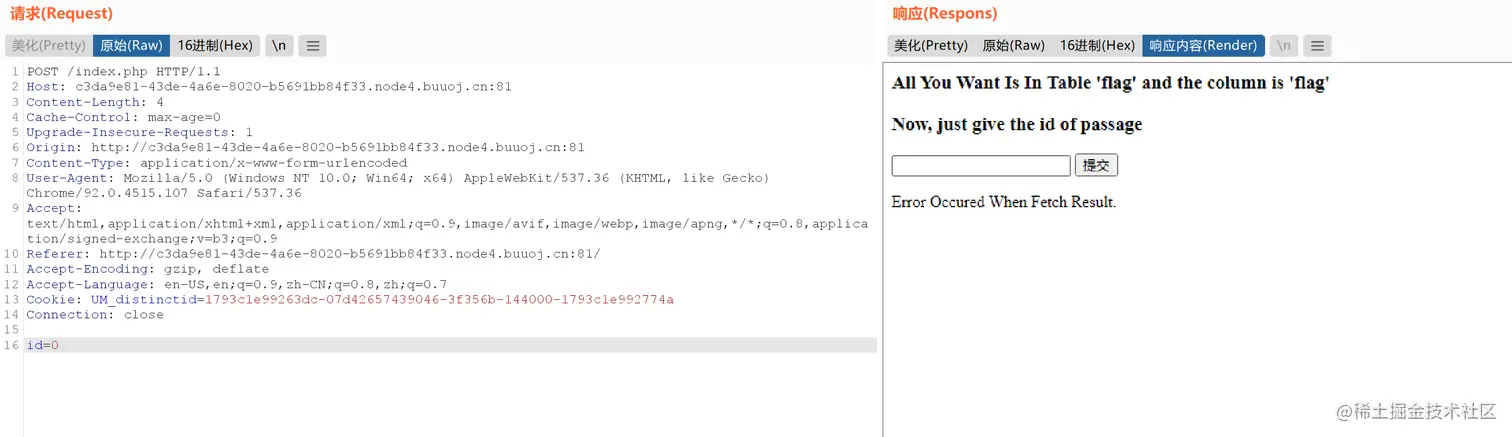Click the POST /index.php HTTP/1.1 line
The height and width of the screenshot is (437, 1512).
pos(124,72)
